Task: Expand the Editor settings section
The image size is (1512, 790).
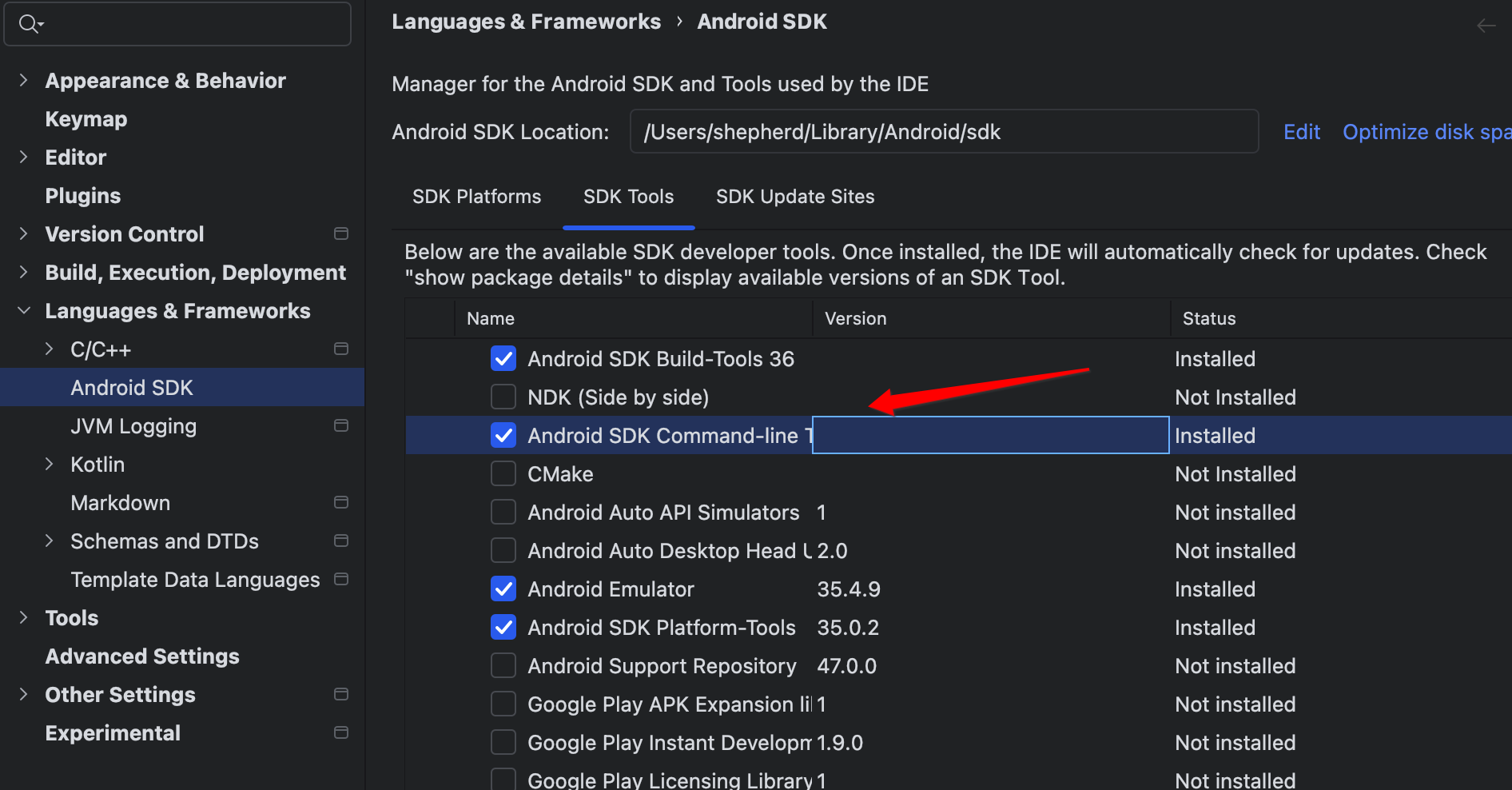Action: (24, 157)
